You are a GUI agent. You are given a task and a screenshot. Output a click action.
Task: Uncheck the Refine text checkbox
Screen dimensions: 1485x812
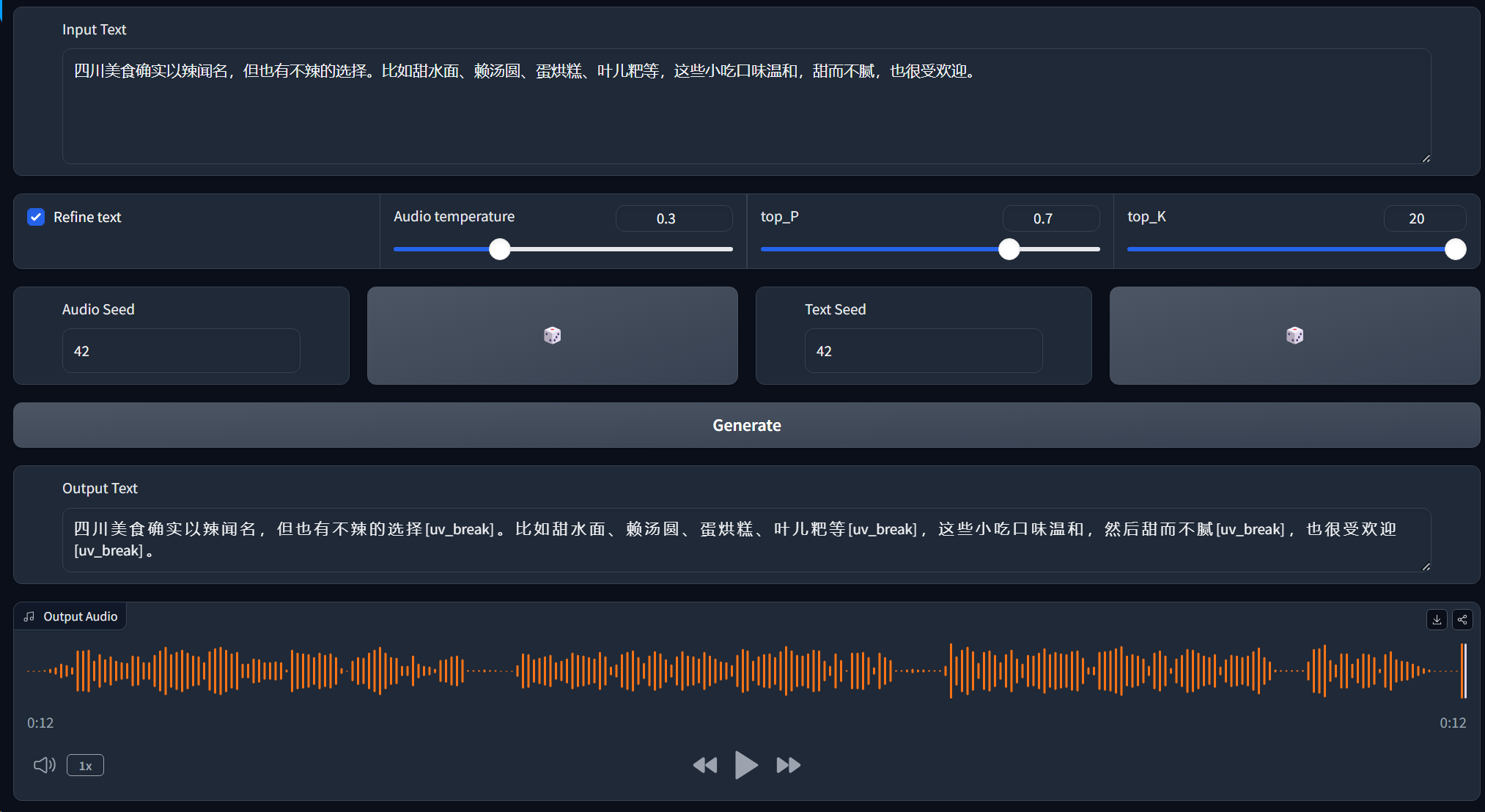pyautogui.click(x=36, y=217)
